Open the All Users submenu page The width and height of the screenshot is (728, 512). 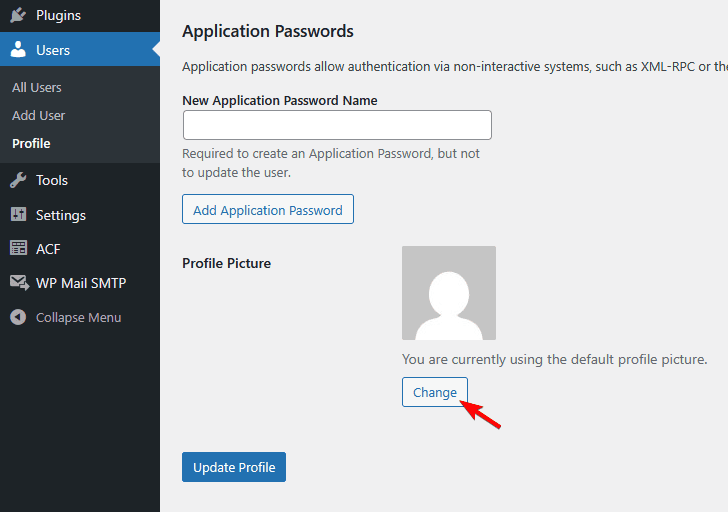37,87
